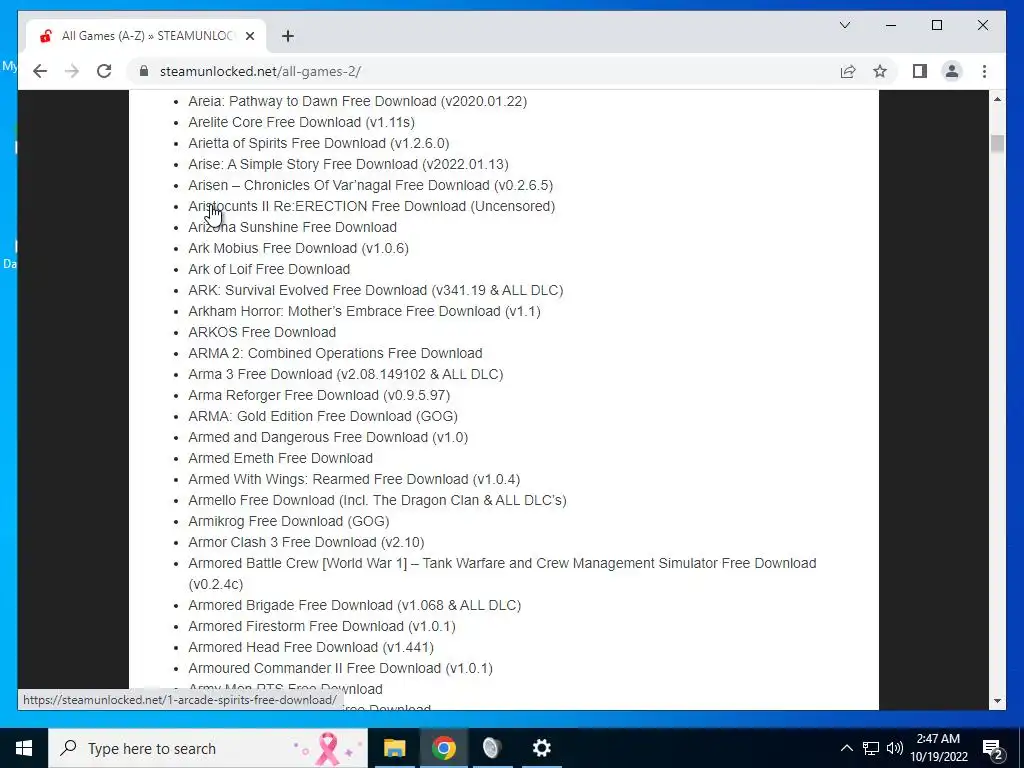Screen dimensions: 1024x768
Task: Open Arisen – Chronicles Of Var'nagal link
Action: [370, 185]
